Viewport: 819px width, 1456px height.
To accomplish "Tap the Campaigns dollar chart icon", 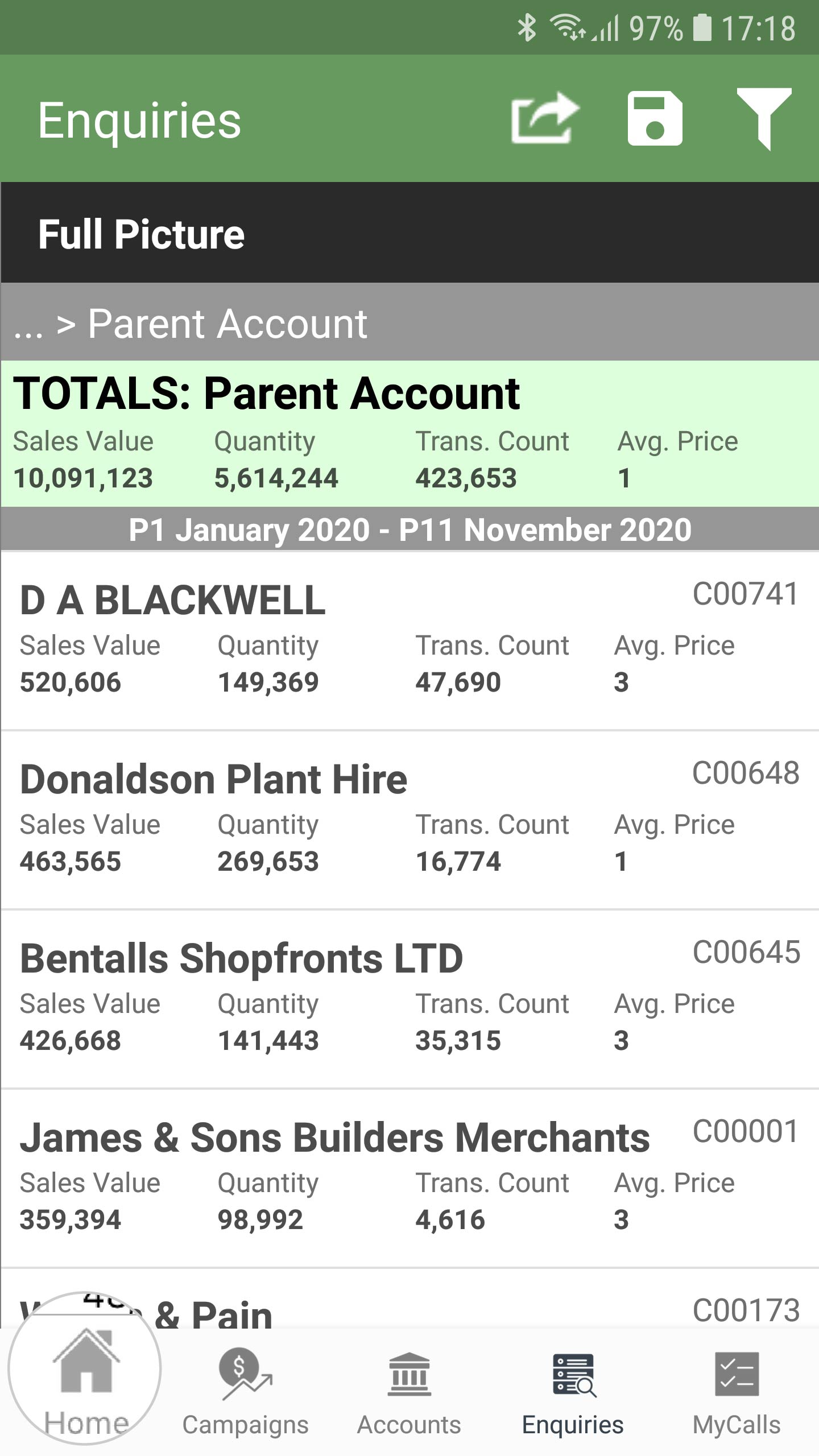I will point(245,1374).
